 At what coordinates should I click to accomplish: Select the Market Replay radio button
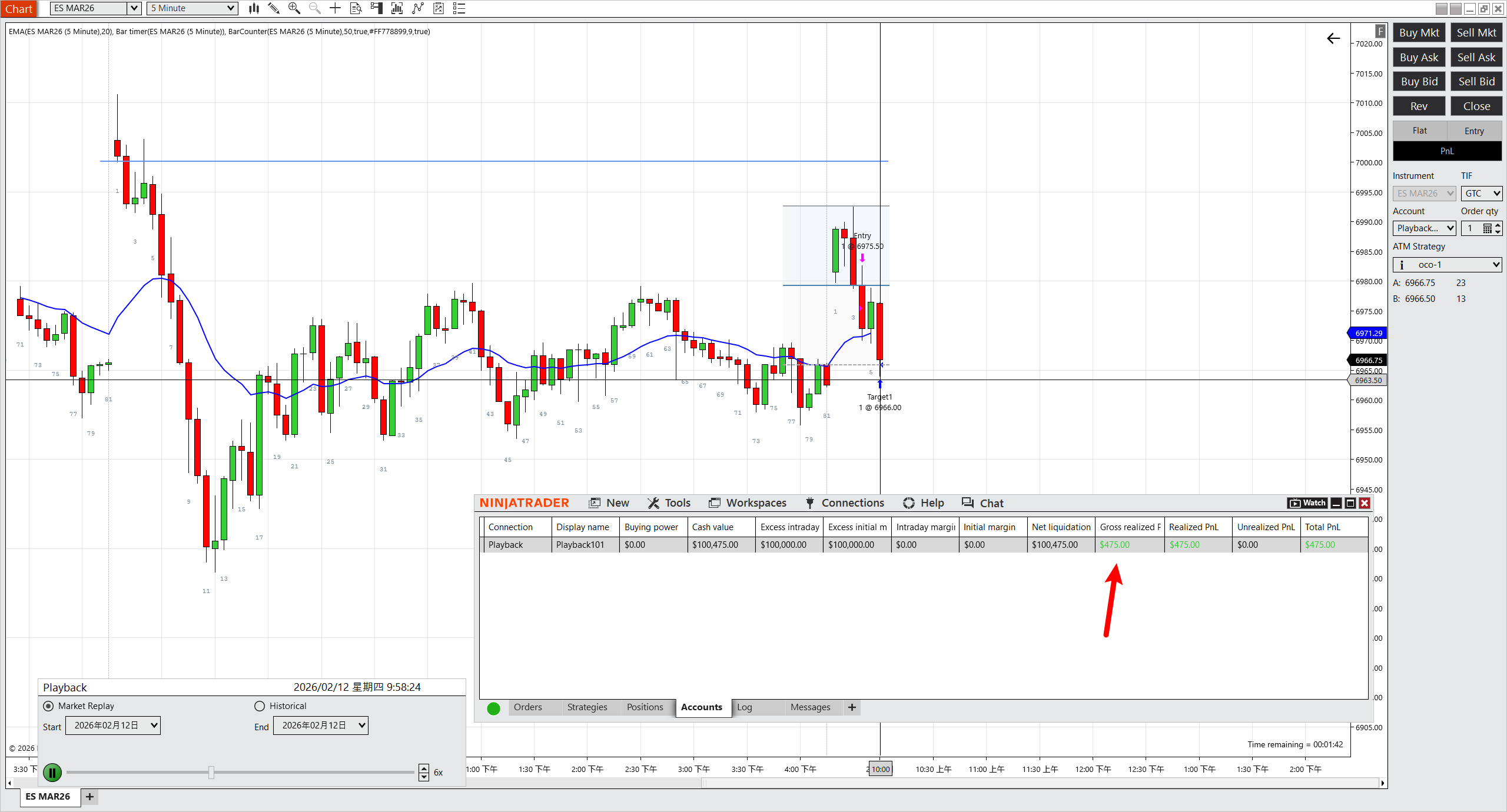click(x=49, y=705)
